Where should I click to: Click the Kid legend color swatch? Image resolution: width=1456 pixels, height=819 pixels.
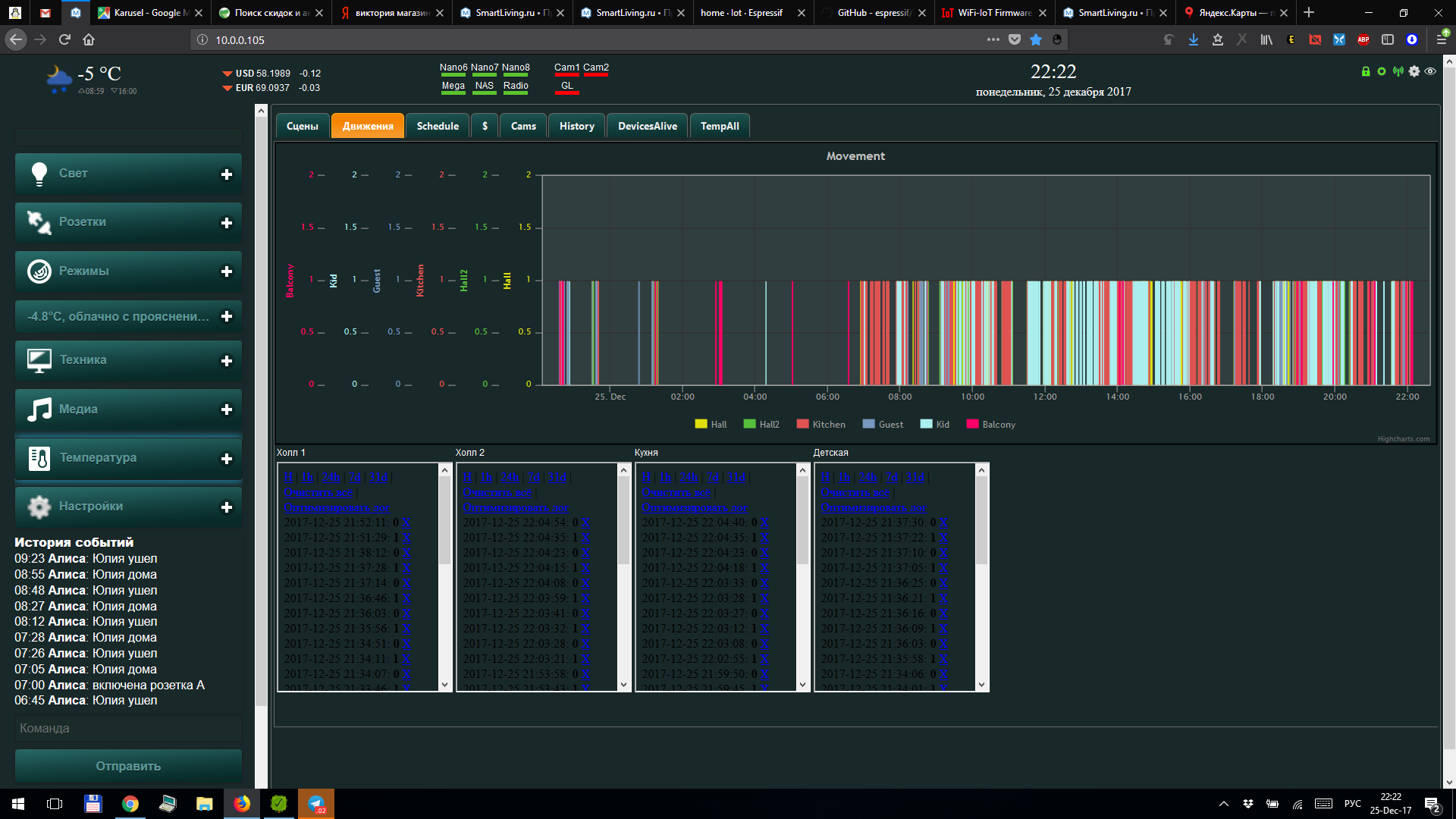click(926, 424)
